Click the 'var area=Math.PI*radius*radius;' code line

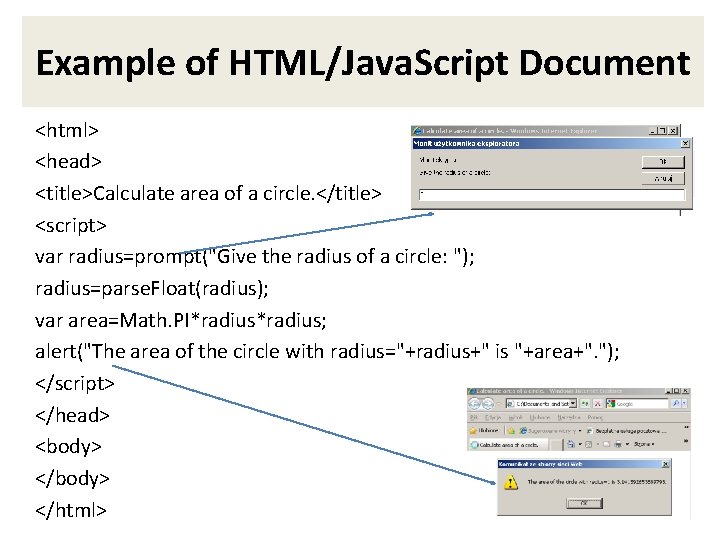pos(180,320)
